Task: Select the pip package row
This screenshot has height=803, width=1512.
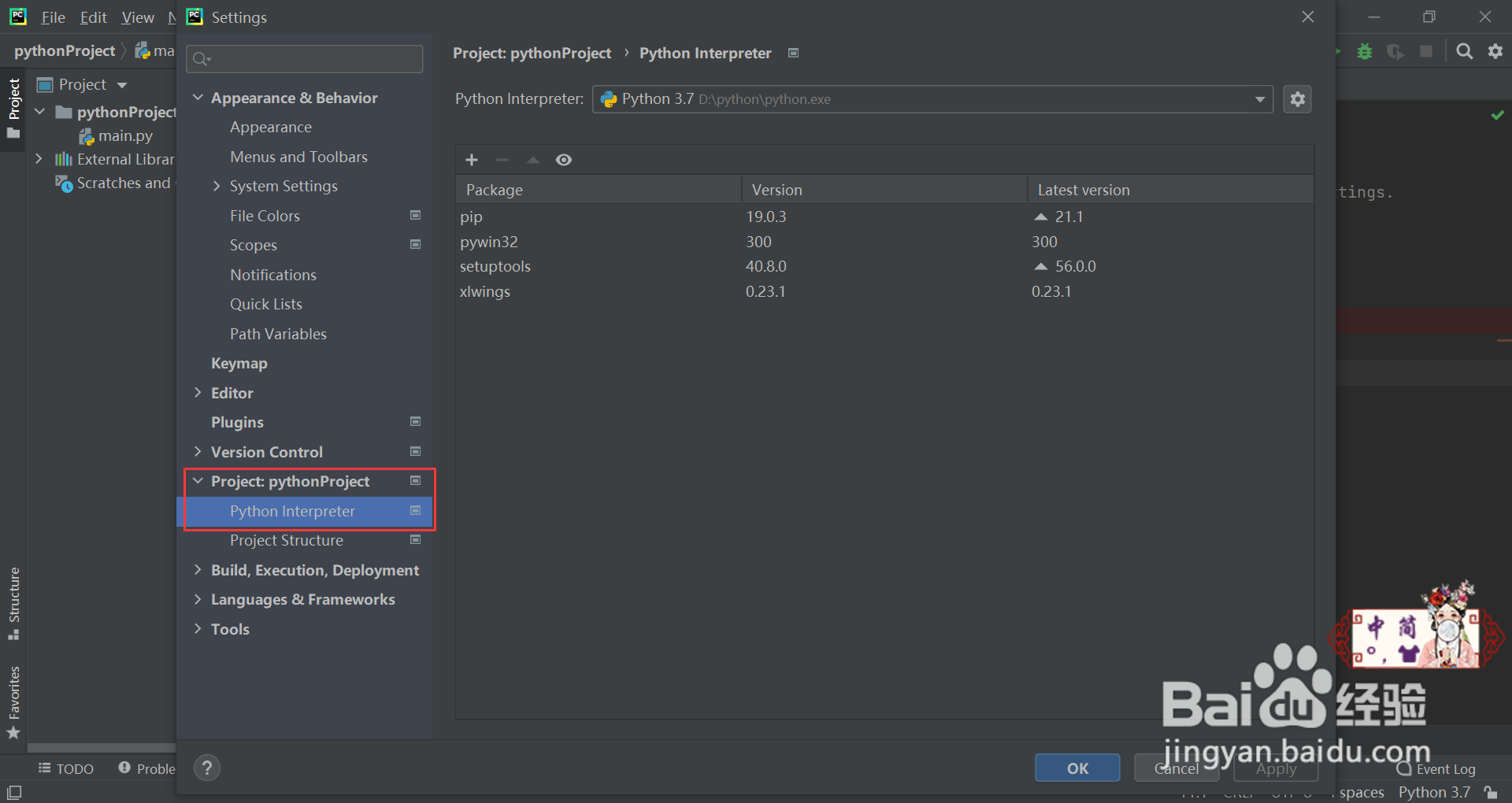Action: (884, 216)
